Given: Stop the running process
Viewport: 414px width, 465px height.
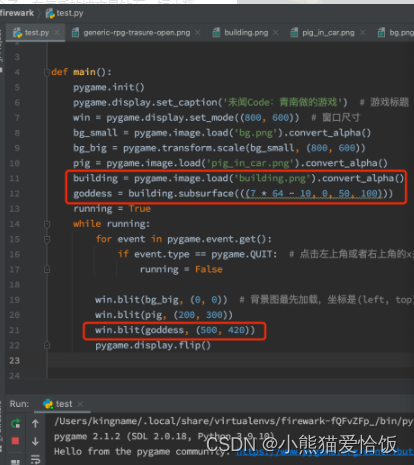Looking at the screenshot, I should [15, 441].
